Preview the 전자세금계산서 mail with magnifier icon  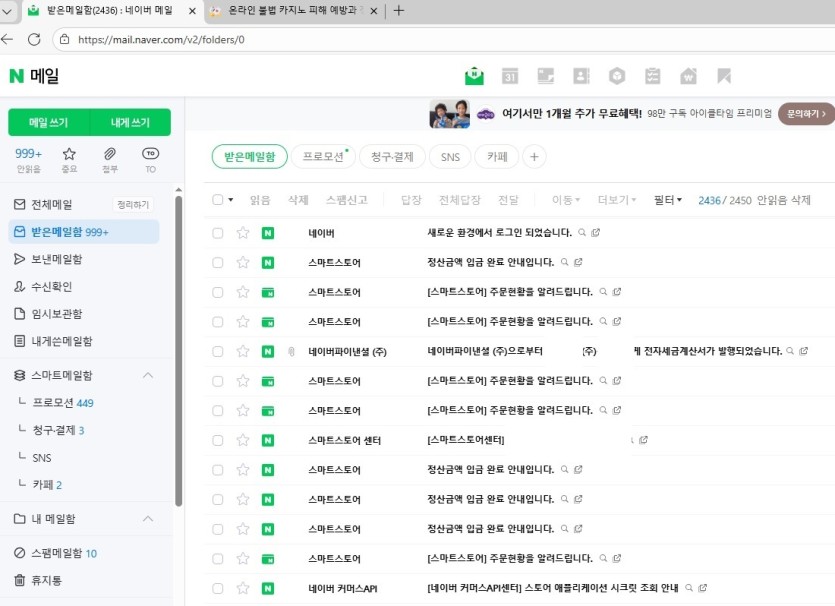click(790, 351)
